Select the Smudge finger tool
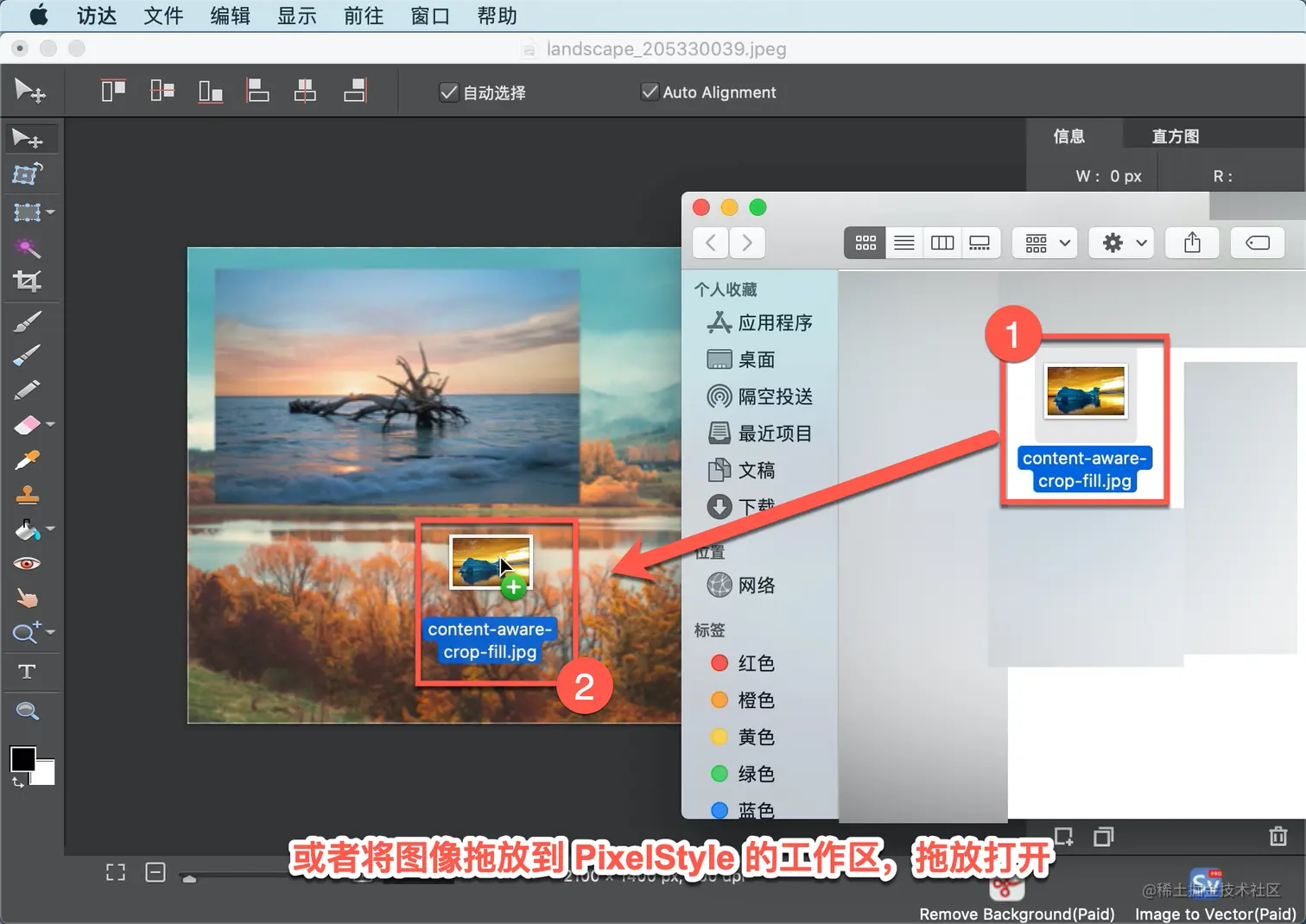 pos(27,598)
